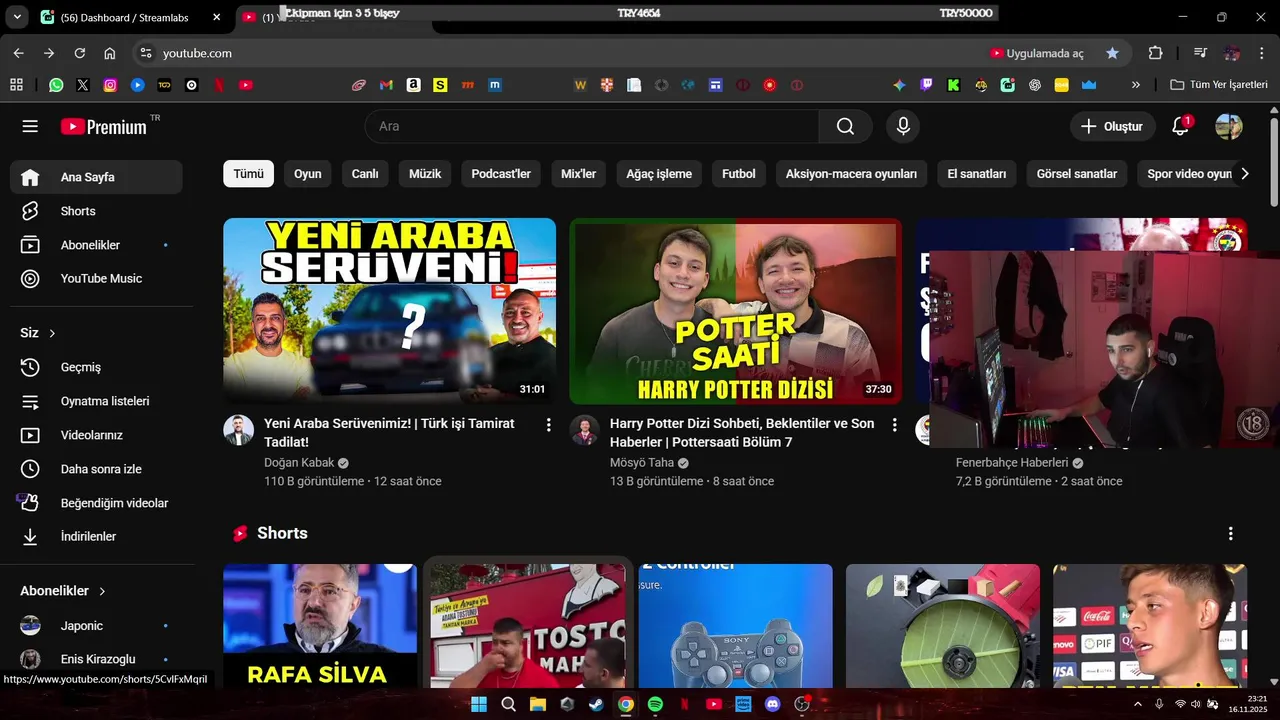Open the Fenerbahçe Haberleri channel link
Screen dimensions: 1280x720
(1012, 463)
